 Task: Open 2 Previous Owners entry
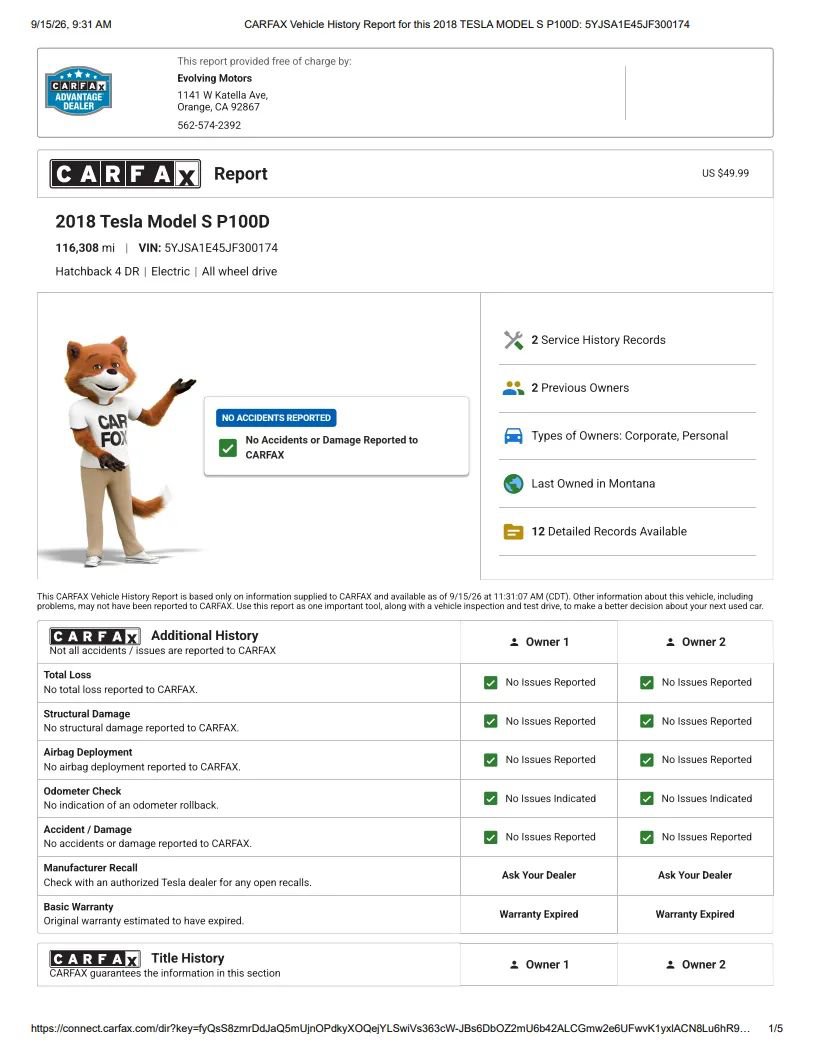[580, 388]
